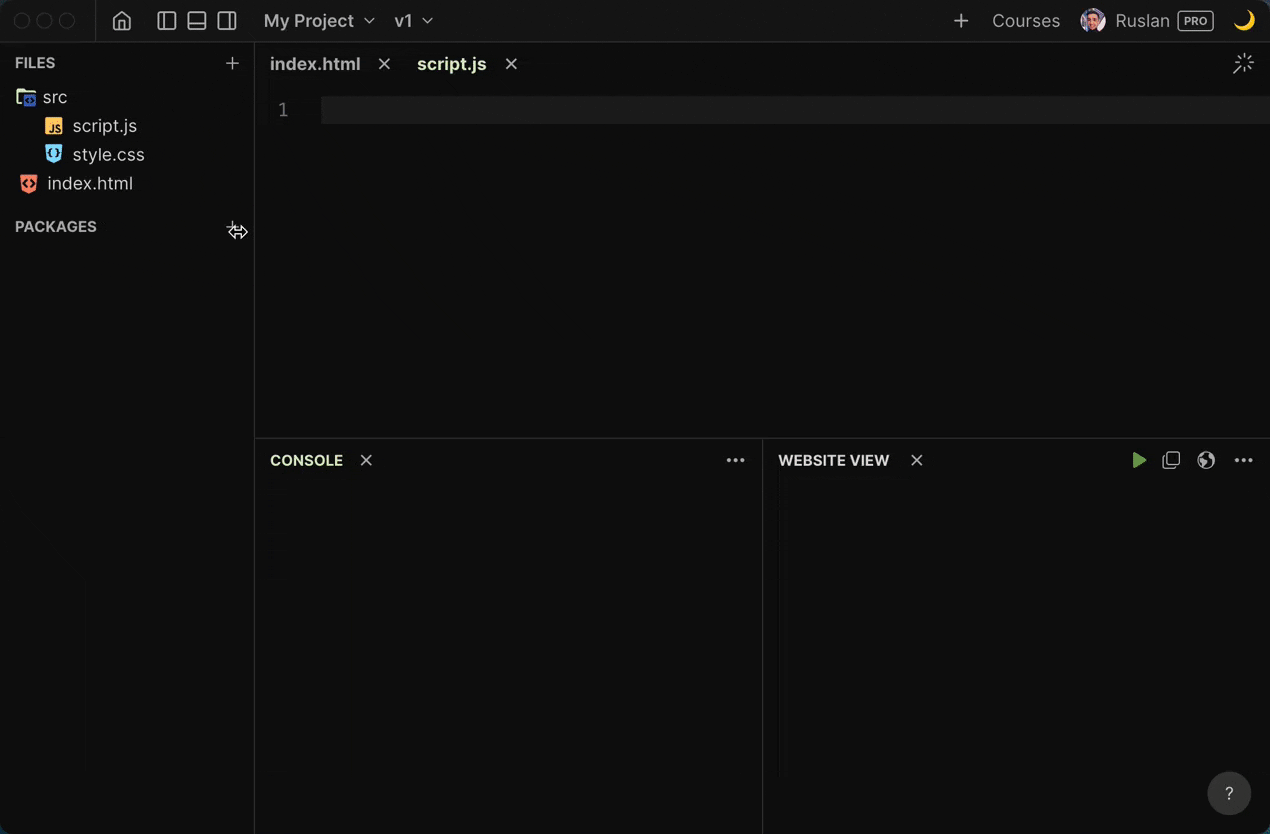Open the help question mark button

[x=1229, y=793]
